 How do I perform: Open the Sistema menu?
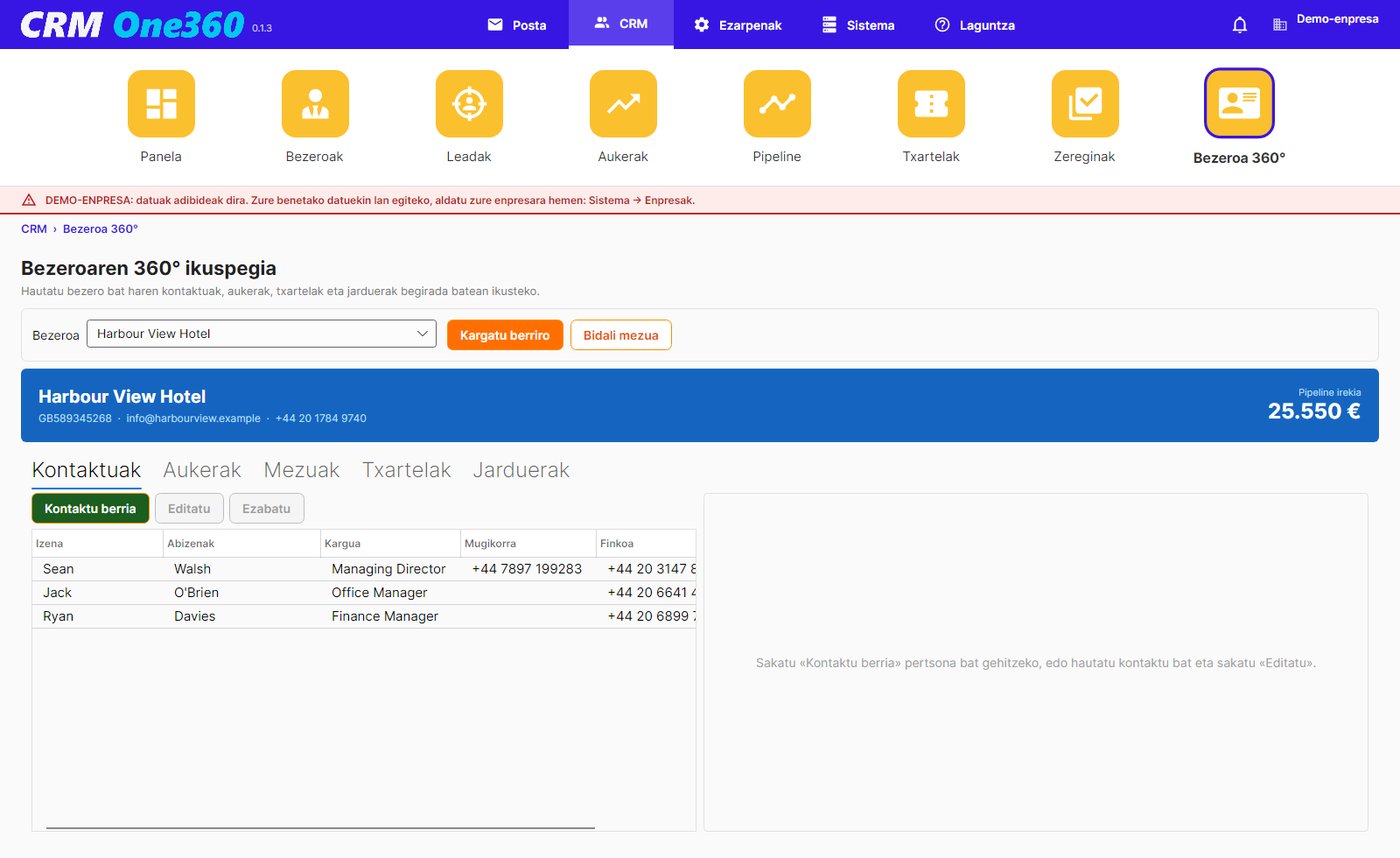pyautogui.click(x=858, y=25)
